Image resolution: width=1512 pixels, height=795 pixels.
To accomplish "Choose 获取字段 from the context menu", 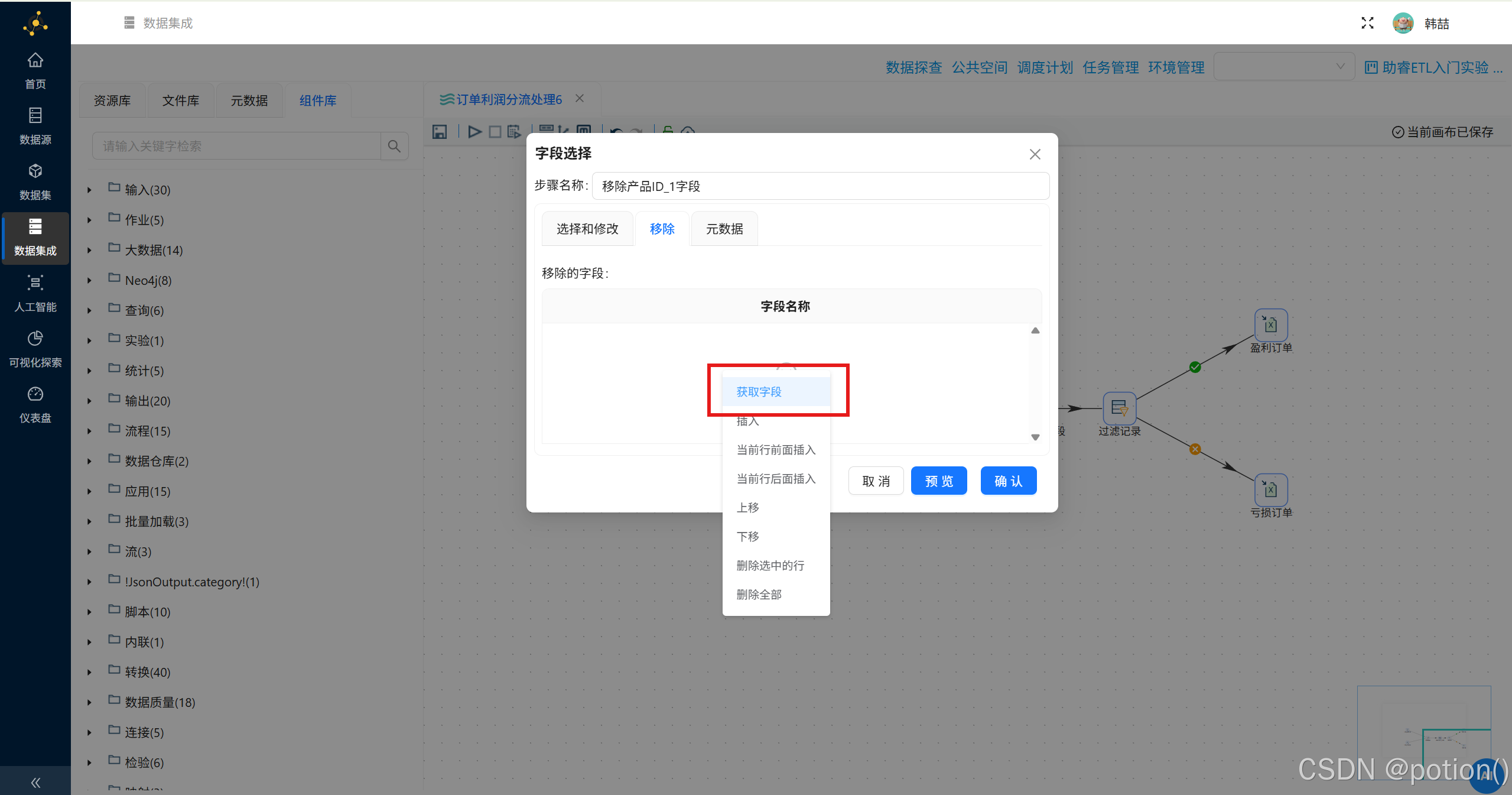I will [x=758, y=391].
